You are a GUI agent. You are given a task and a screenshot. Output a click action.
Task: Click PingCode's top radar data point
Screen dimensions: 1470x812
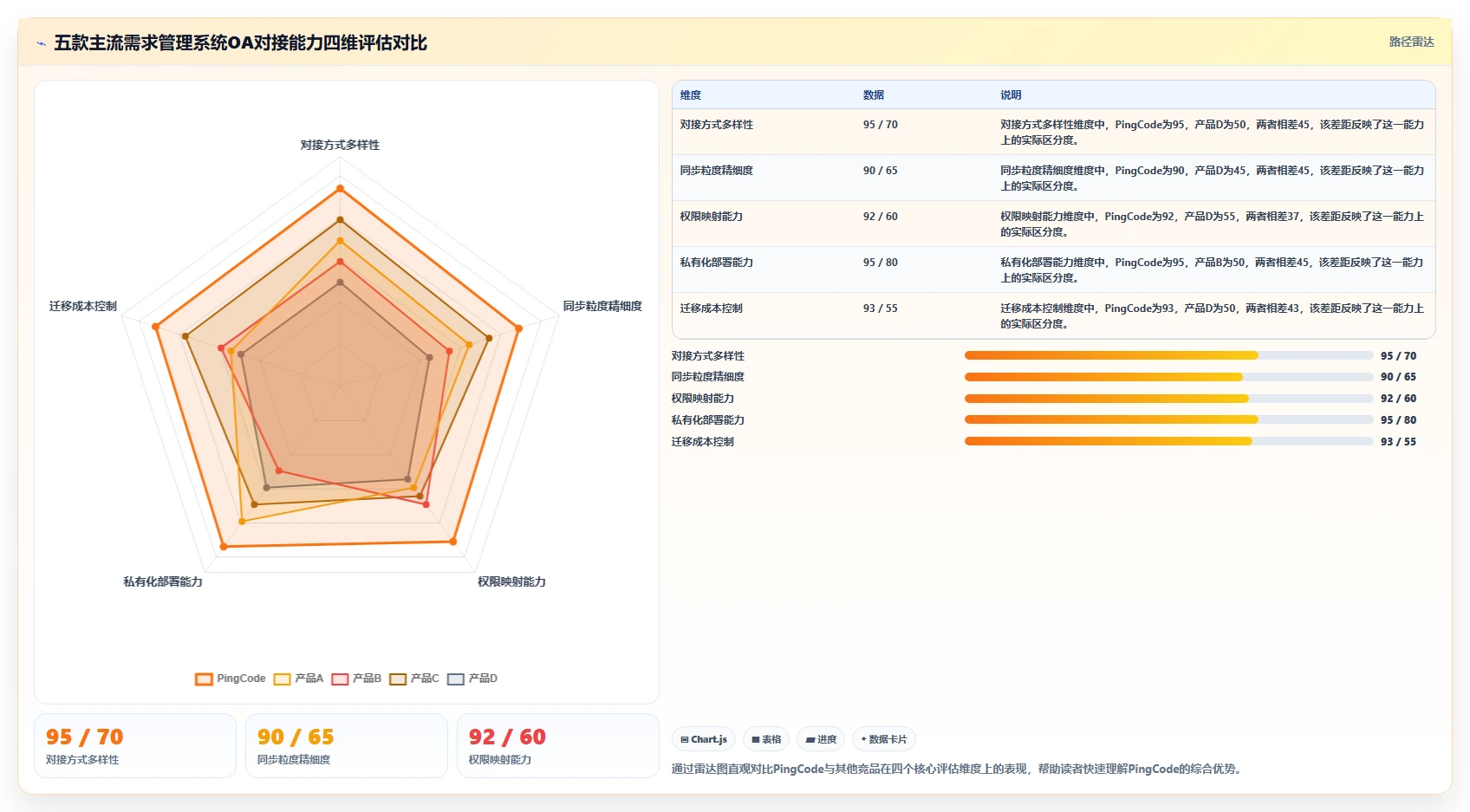[x=340, y=188]
